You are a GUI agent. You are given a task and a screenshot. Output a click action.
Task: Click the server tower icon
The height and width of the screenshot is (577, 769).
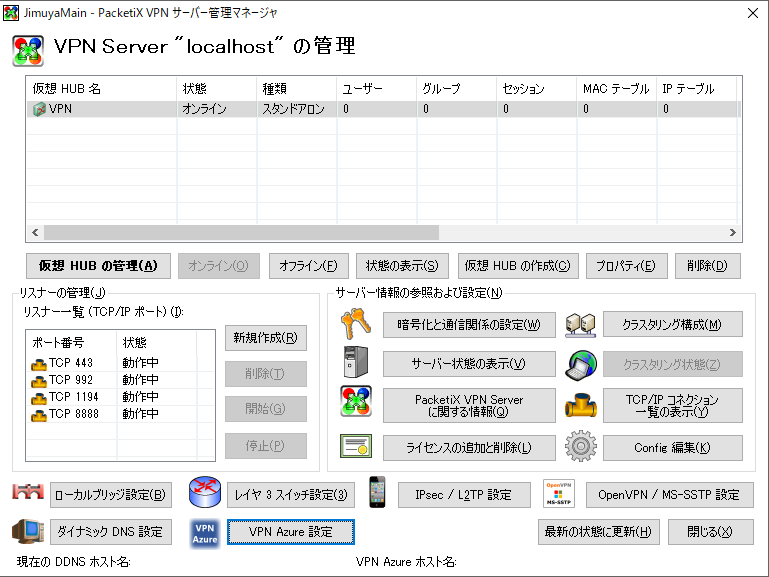click(356, 362)
